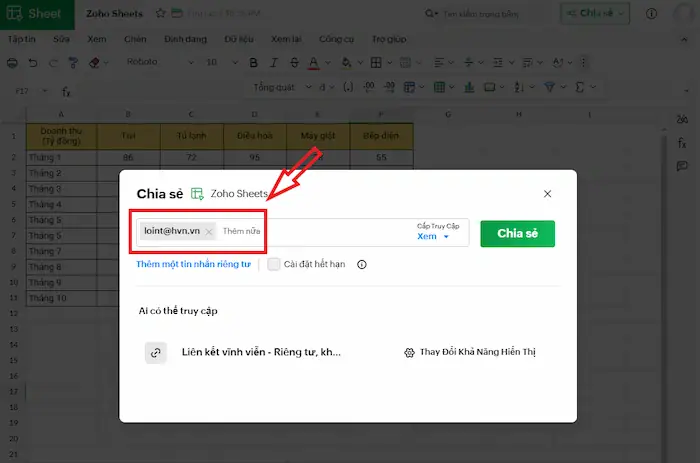The image size is (700, 463).
Task: Close the Chia sẻ dialog
Action: (547, 194)
